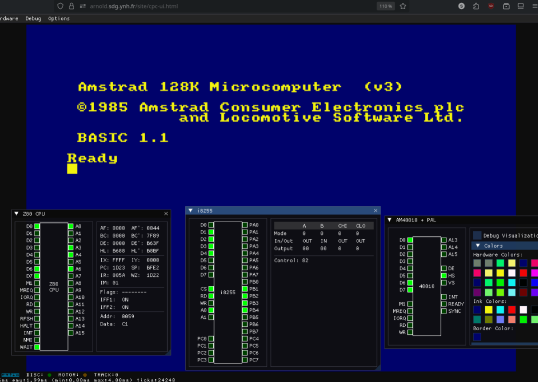This screenshot has height=382, width=538.
Task: Click the AL3 pin indicator on AM40010
Action: (x=444, y=240)
